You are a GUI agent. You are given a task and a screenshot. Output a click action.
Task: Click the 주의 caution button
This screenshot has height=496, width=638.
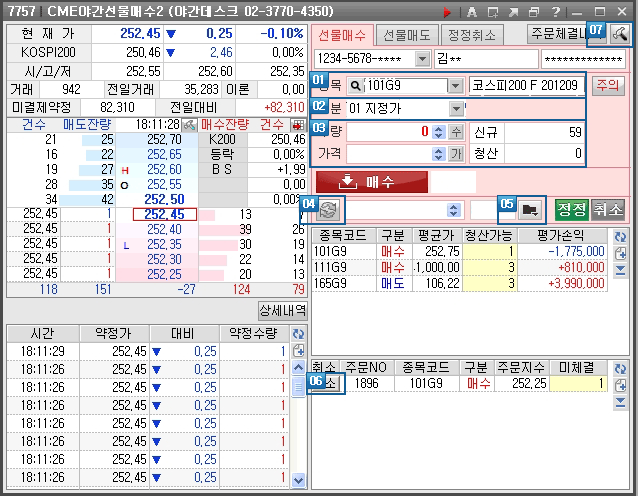pyautogui.click(x=608, y=85)
